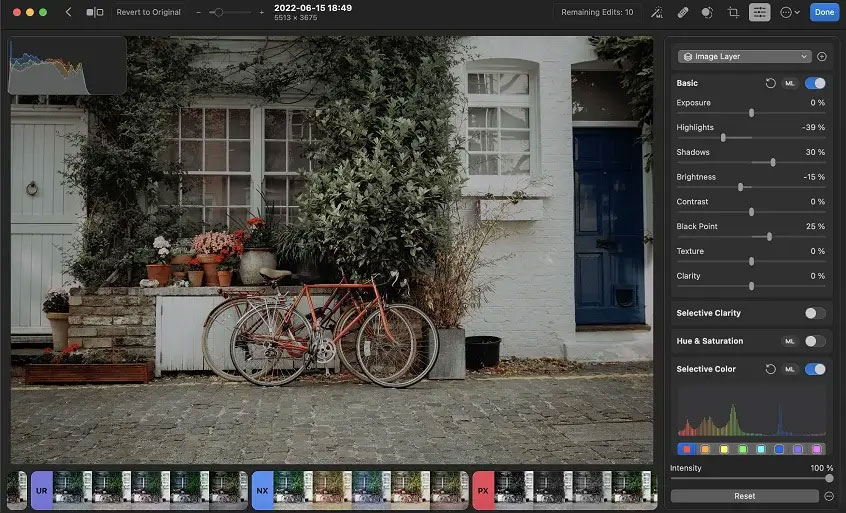Image resolution: width=846 pixels, height=513 pixels.
Task: Select the NX preset group tab
Action: [x=262, y=491]
